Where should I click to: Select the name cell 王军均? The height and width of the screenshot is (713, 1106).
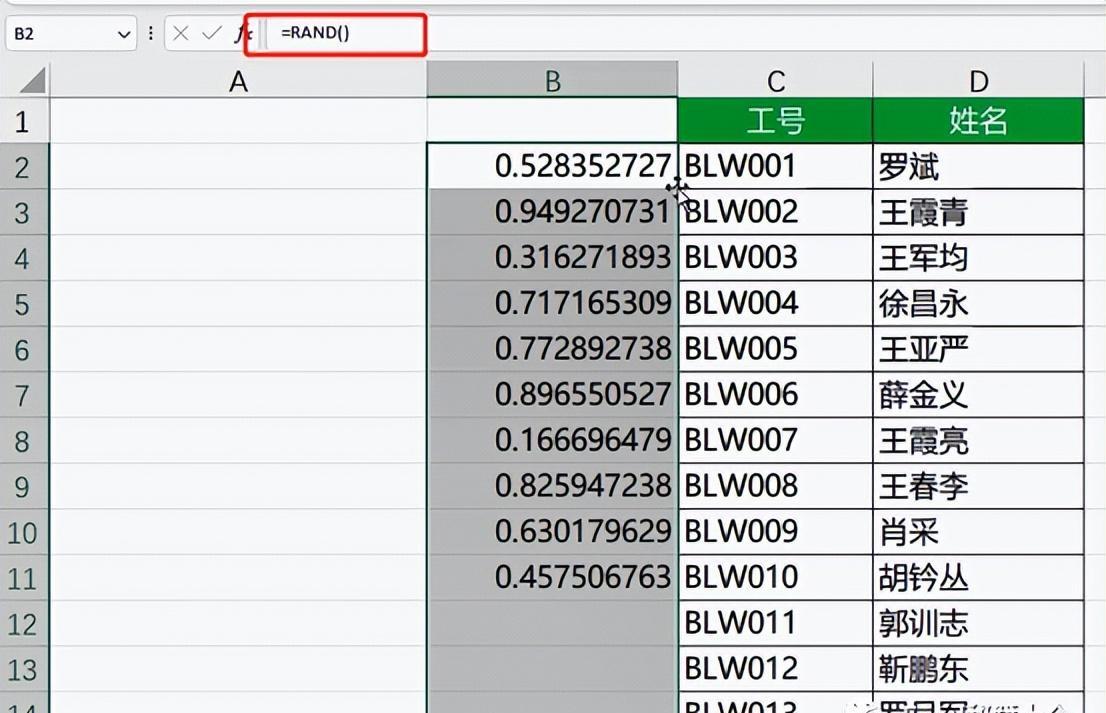point(978,257)
